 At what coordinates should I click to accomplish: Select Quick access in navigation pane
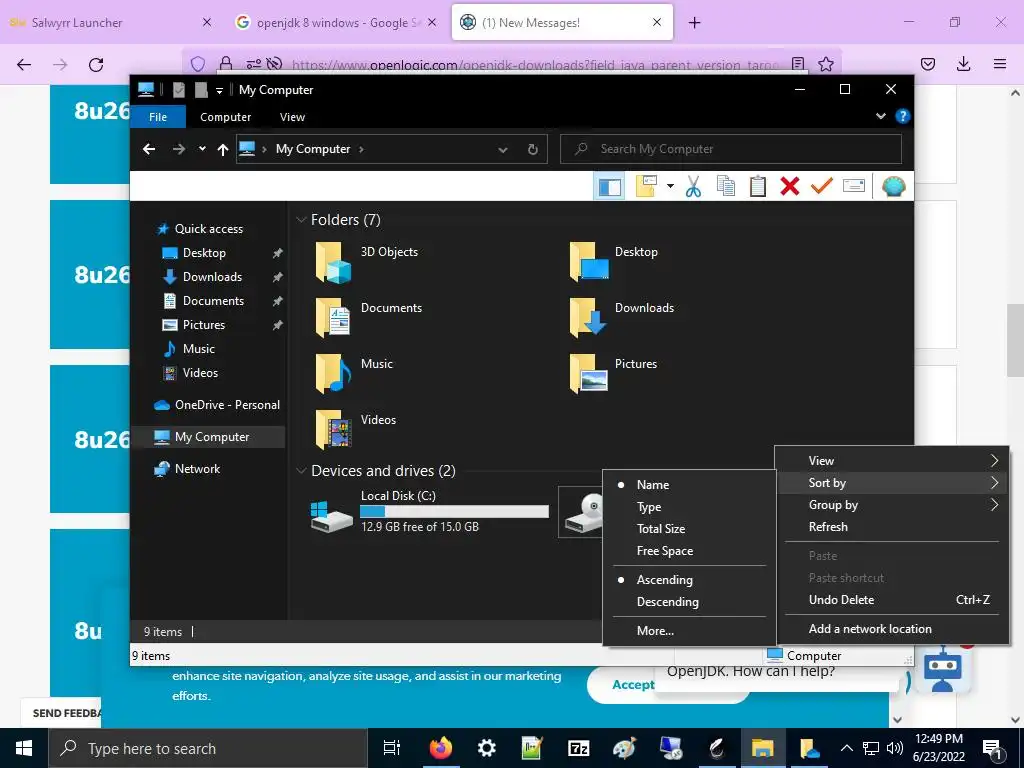[x=209, y=229]
